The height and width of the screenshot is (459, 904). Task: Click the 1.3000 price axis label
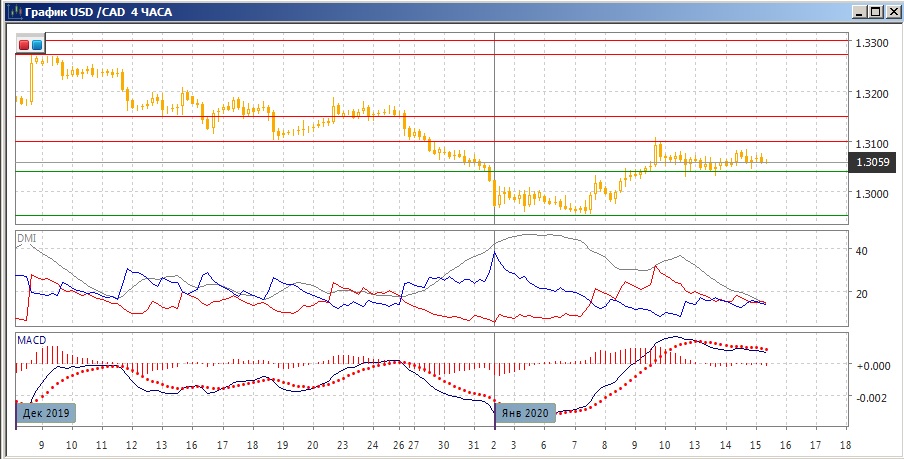point(871,193)
